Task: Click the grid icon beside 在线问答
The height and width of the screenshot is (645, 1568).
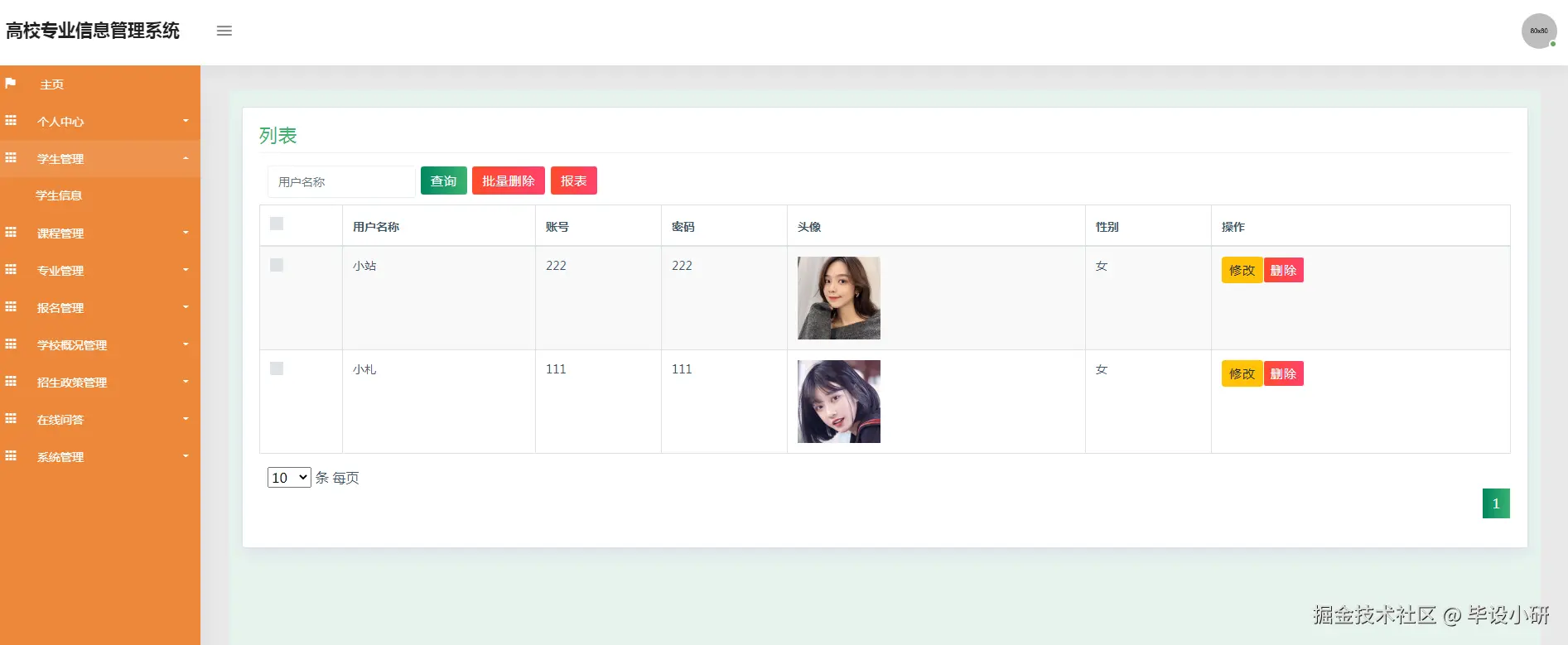Action: pos(11,419)
